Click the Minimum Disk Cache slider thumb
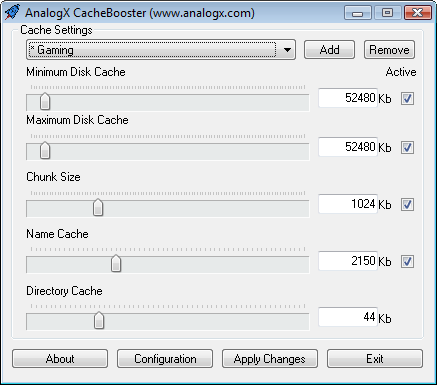437x385 pixels. point(45,101)
